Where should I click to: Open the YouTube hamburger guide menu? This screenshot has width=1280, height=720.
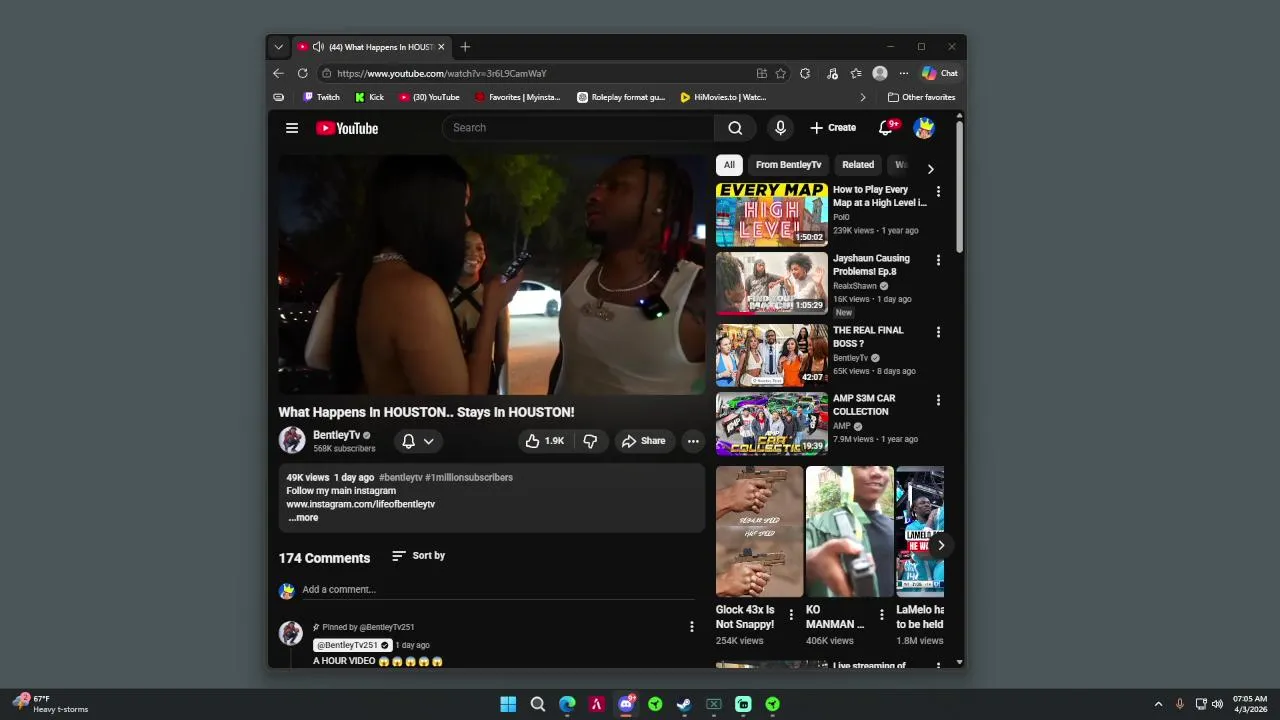pyautogui.click(x=292, y=128)
